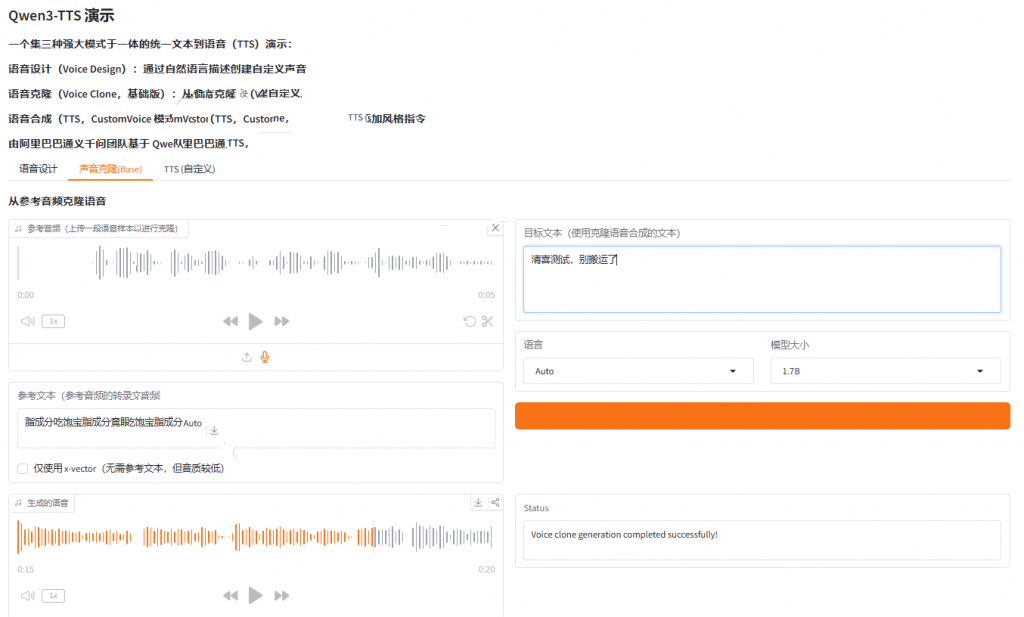Click the orange generate button
1024x617 pixels.
tap(762, 416)
